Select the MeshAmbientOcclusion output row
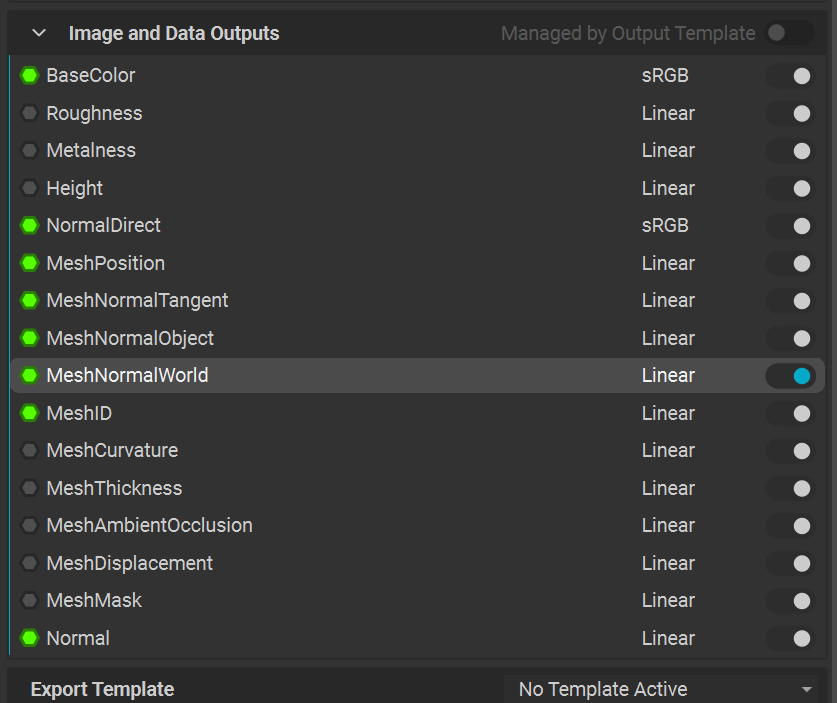The image size is (837, 703). (x=149, y=526)
